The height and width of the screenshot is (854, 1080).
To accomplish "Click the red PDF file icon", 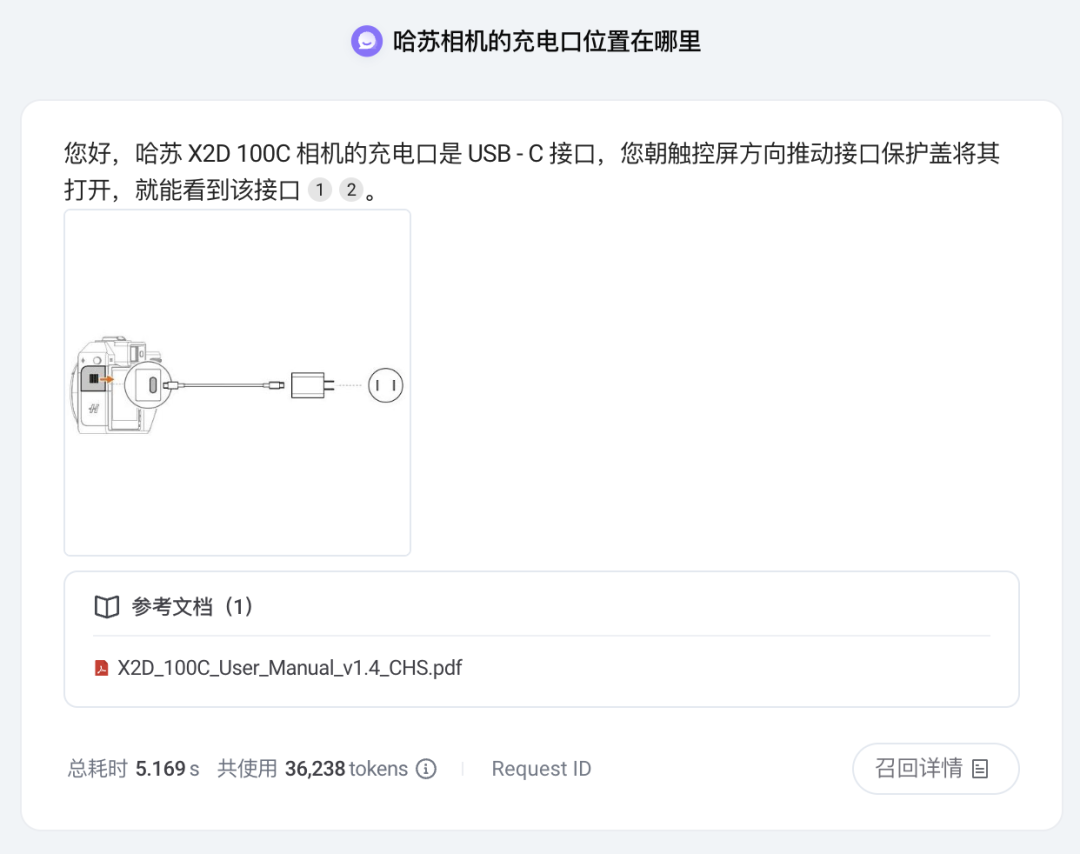I will click(101, 668).
